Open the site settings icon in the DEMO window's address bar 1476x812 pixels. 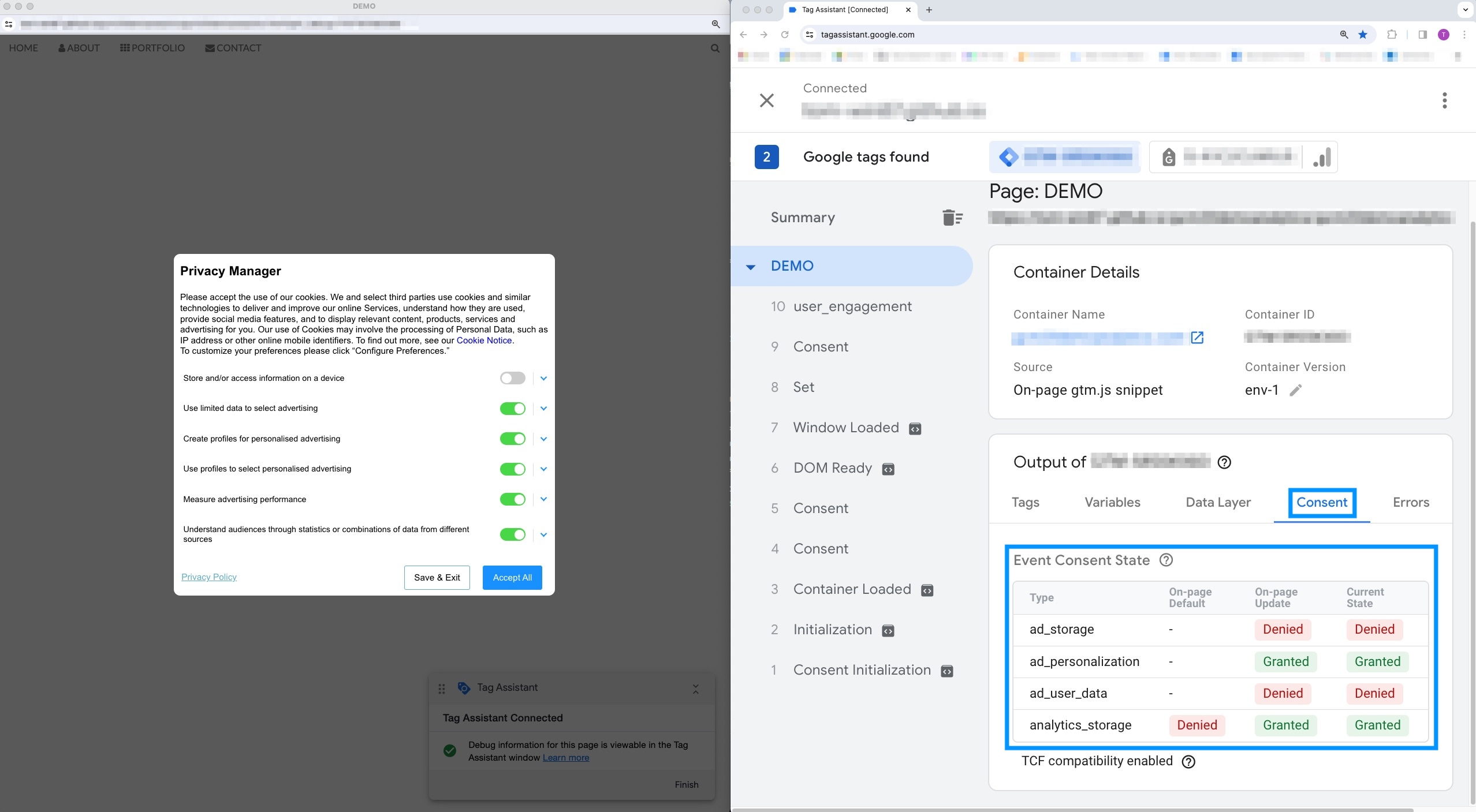(x=9, y=24)
